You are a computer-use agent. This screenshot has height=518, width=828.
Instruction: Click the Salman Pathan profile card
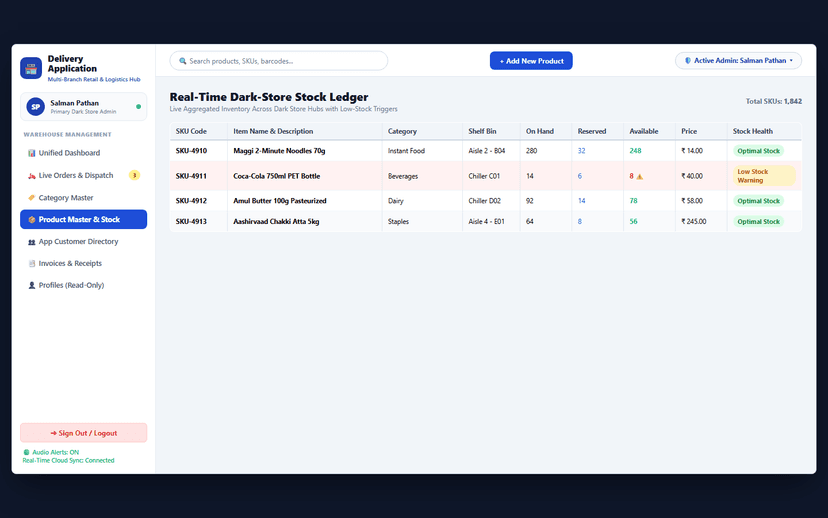[83, 107]
